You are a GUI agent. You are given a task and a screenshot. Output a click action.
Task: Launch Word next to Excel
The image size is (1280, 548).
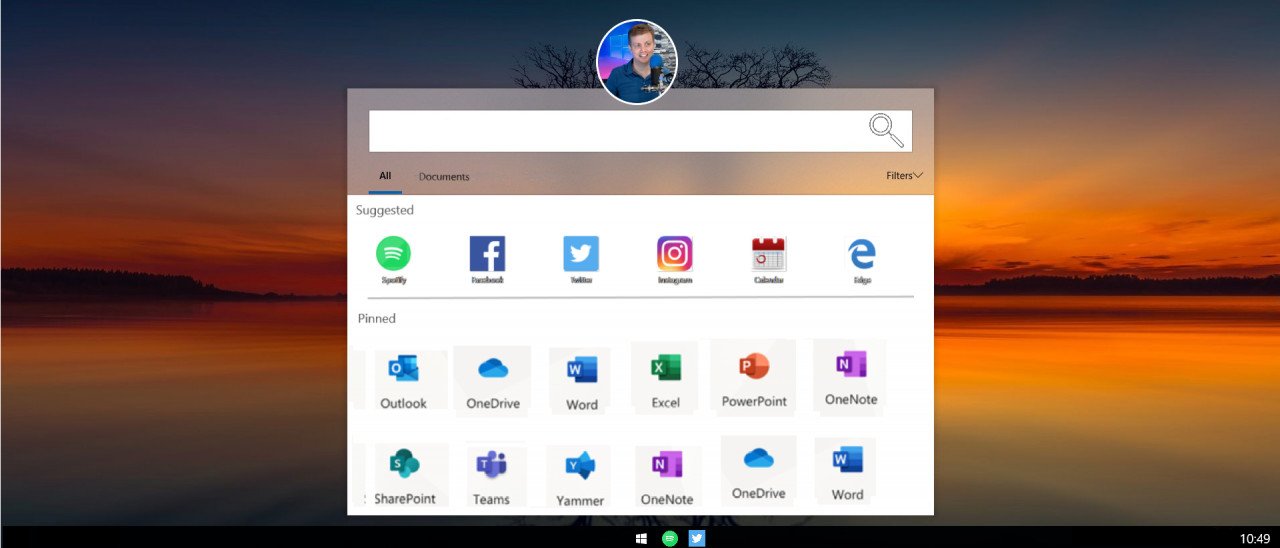click(x=581, y=382)
